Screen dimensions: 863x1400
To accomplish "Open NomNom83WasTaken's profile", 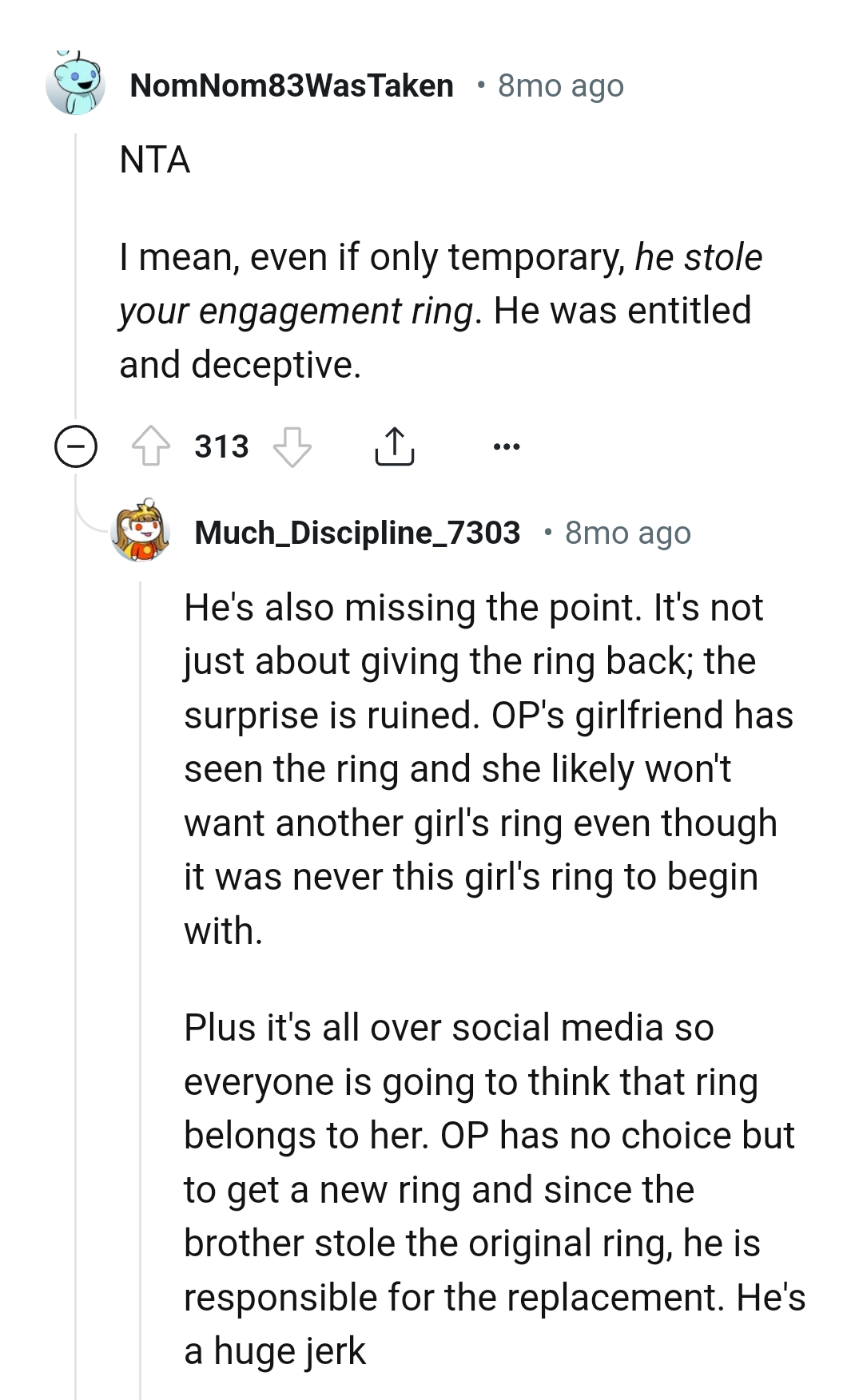I will [x=290, y=85].
